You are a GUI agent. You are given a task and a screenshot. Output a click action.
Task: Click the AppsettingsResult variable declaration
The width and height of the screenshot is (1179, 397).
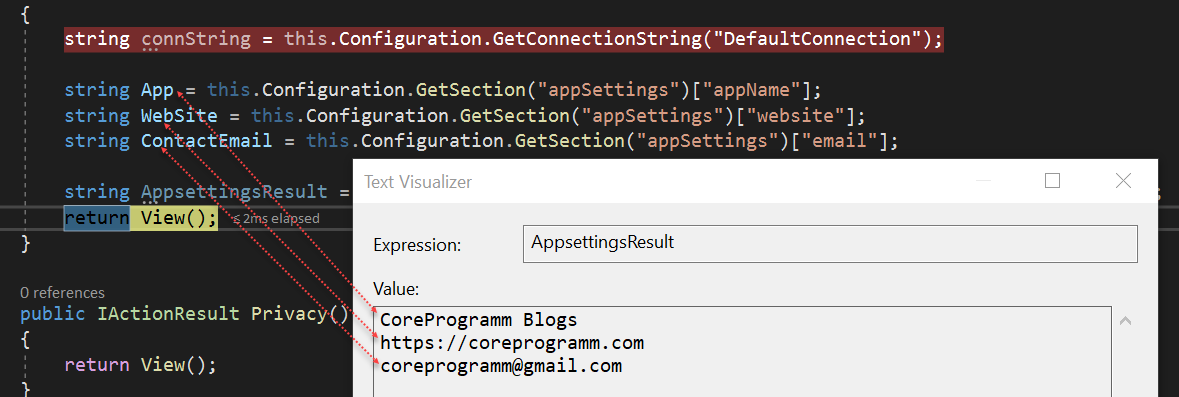(x=234, y=192)
